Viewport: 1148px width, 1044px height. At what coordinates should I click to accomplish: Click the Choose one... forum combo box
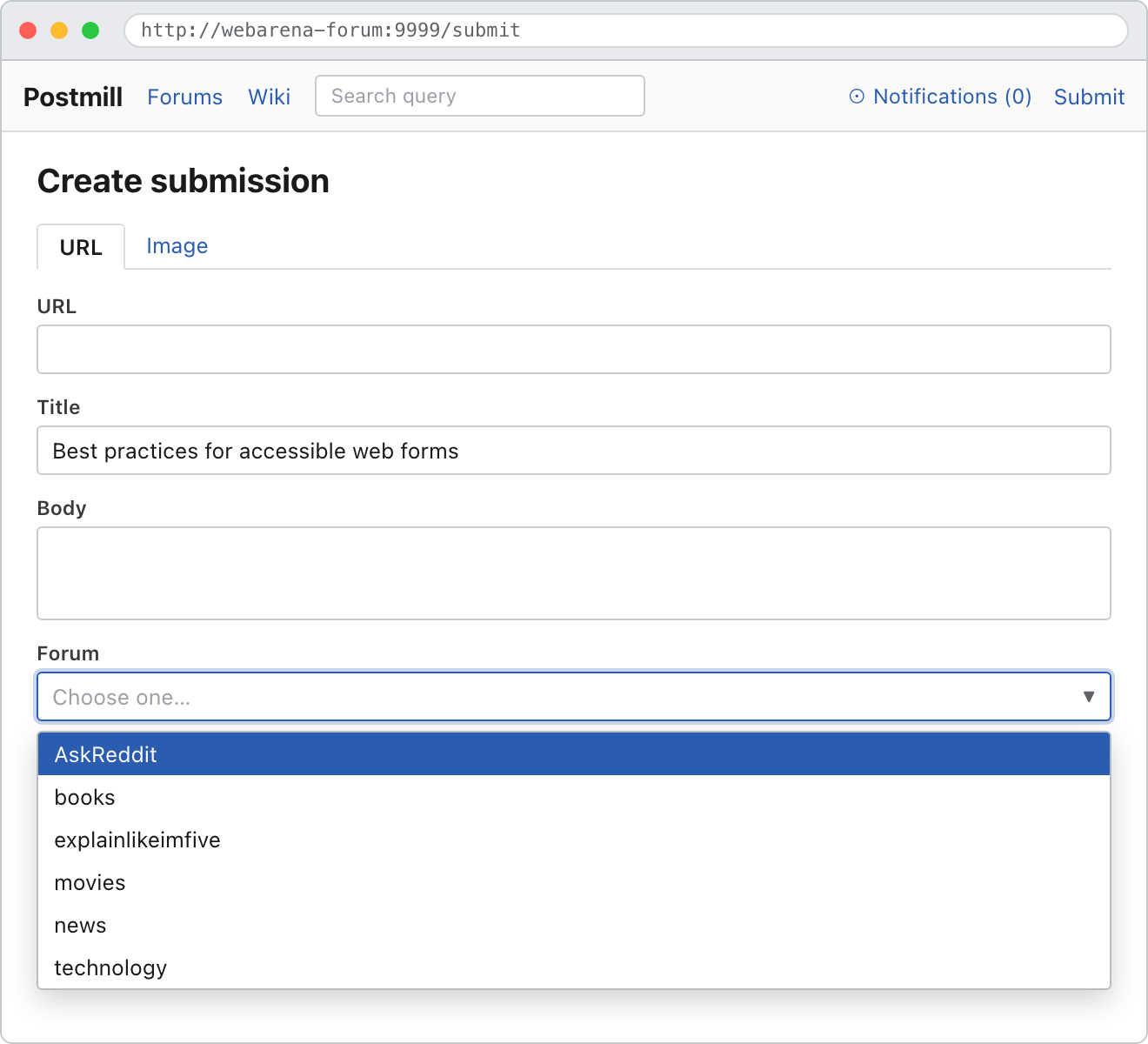pyautogui.click(x=574, y=697)
